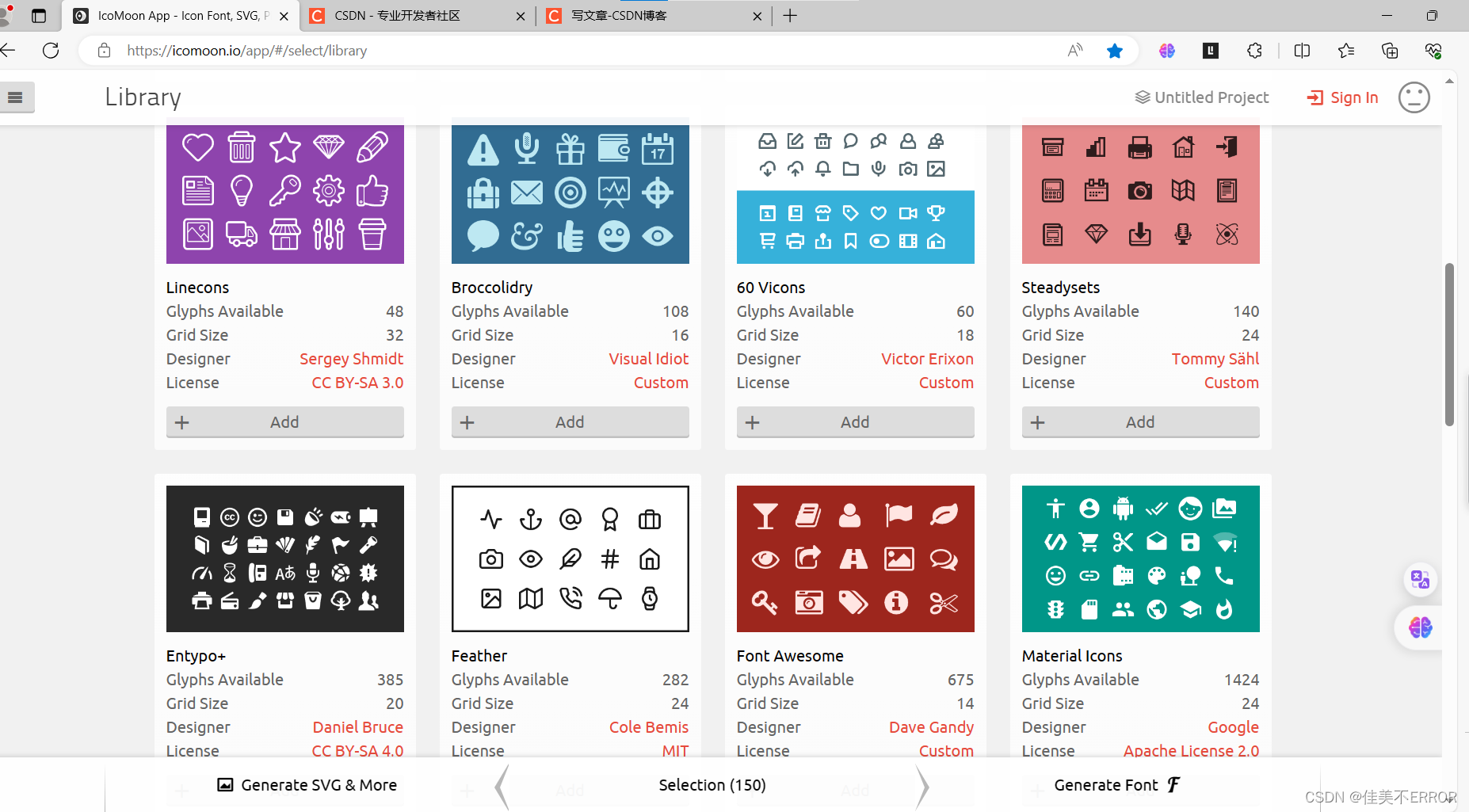Click the L extension icon
This screenshot has height=812, width=1469.
1211,51
